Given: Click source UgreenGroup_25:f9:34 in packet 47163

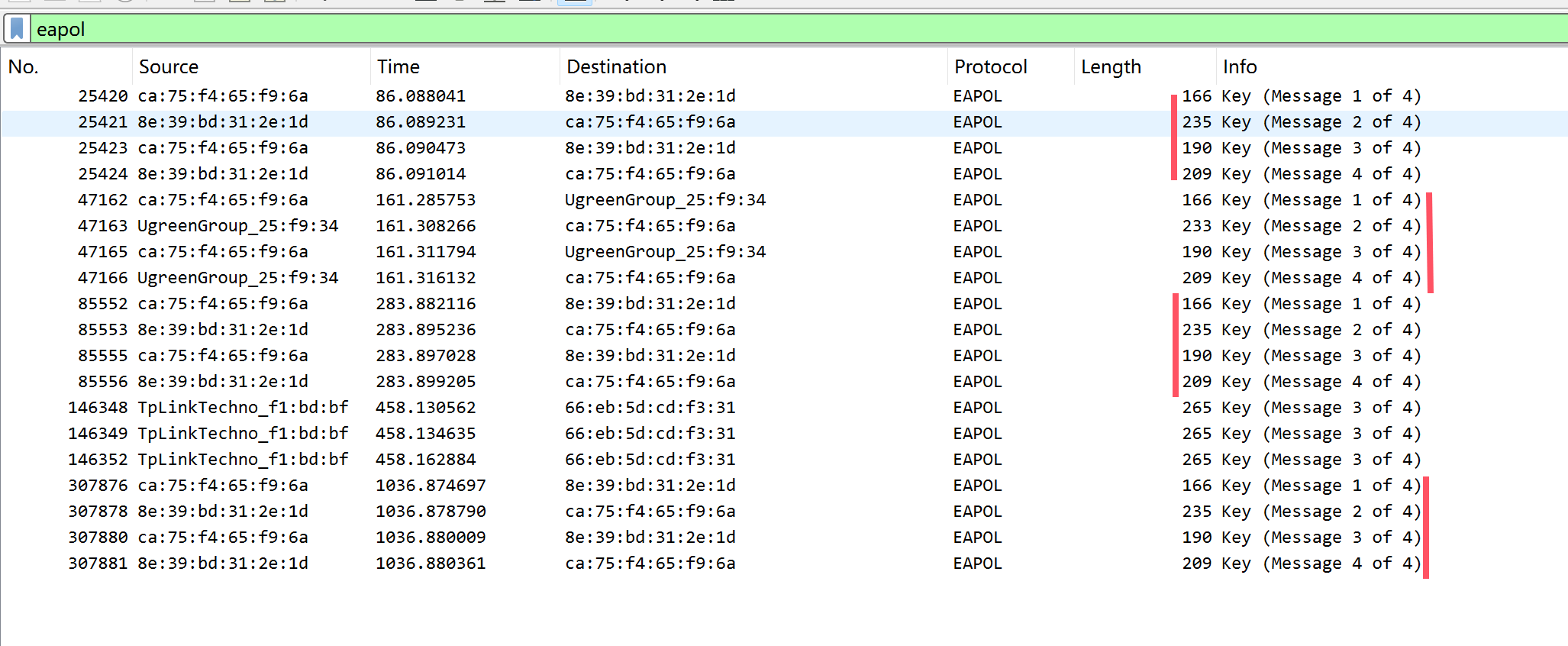Looking at the screenshot, I should click(238, 226).
